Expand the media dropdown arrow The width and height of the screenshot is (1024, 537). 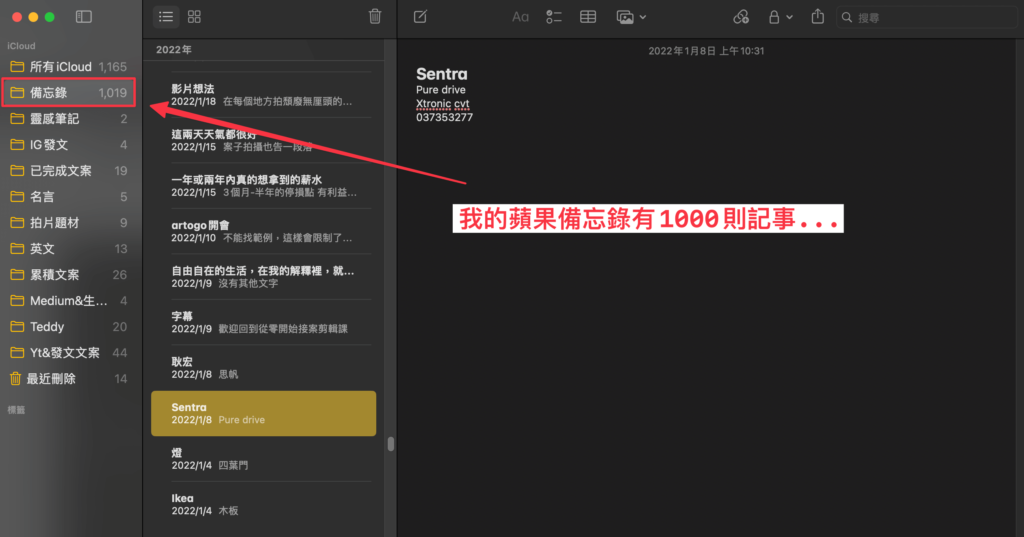(643, 18)
